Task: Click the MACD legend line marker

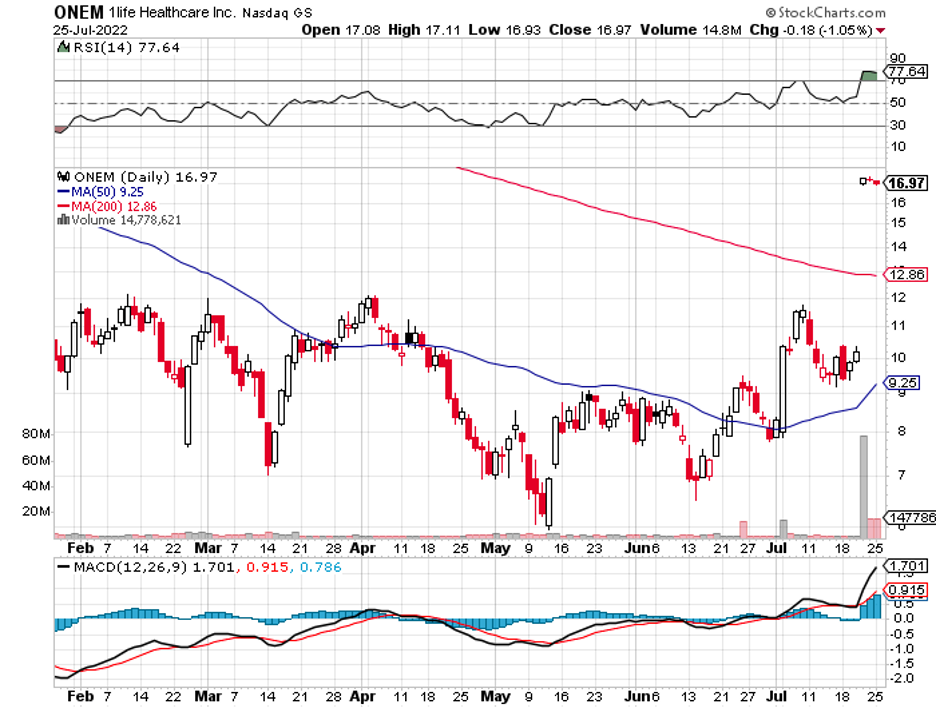Action: pos(64,568)
